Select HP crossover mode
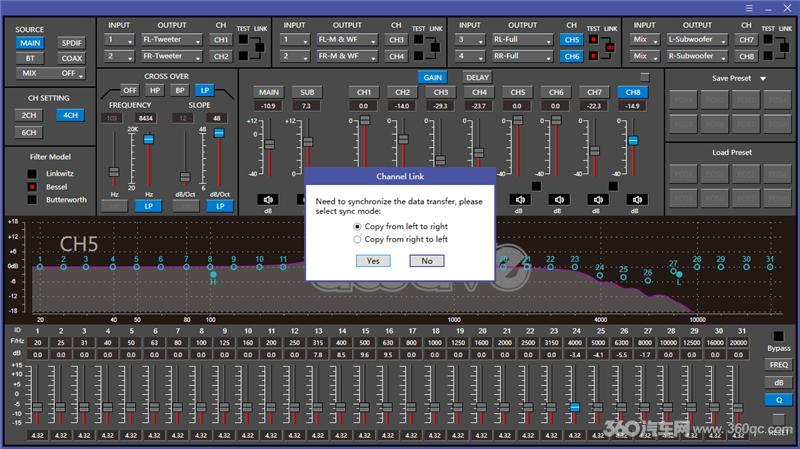The image size is (800, 449). [155, 90]
